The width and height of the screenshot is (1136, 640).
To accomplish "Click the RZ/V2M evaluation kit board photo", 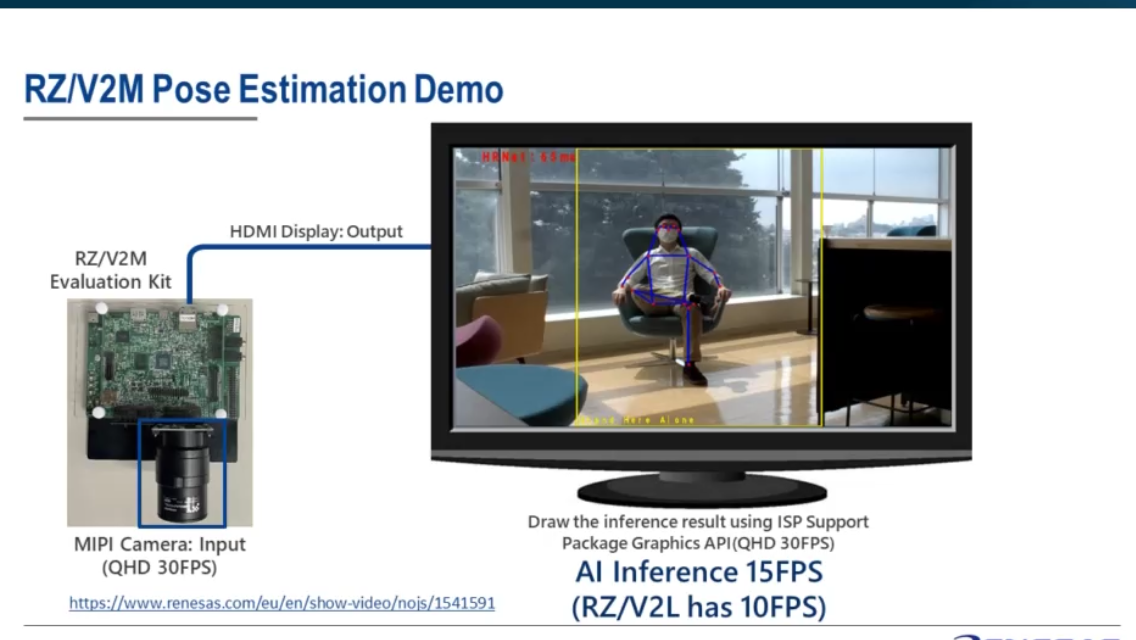I will coord(160,412).
